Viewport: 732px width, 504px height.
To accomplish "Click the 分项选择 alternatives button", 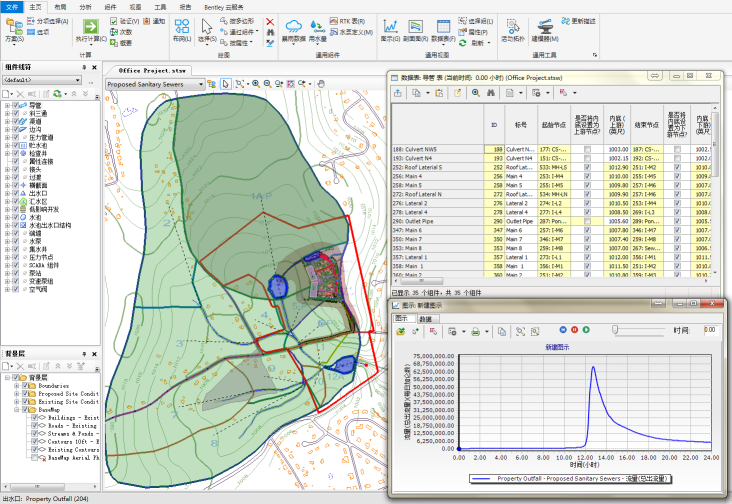I will coord(48,21).
